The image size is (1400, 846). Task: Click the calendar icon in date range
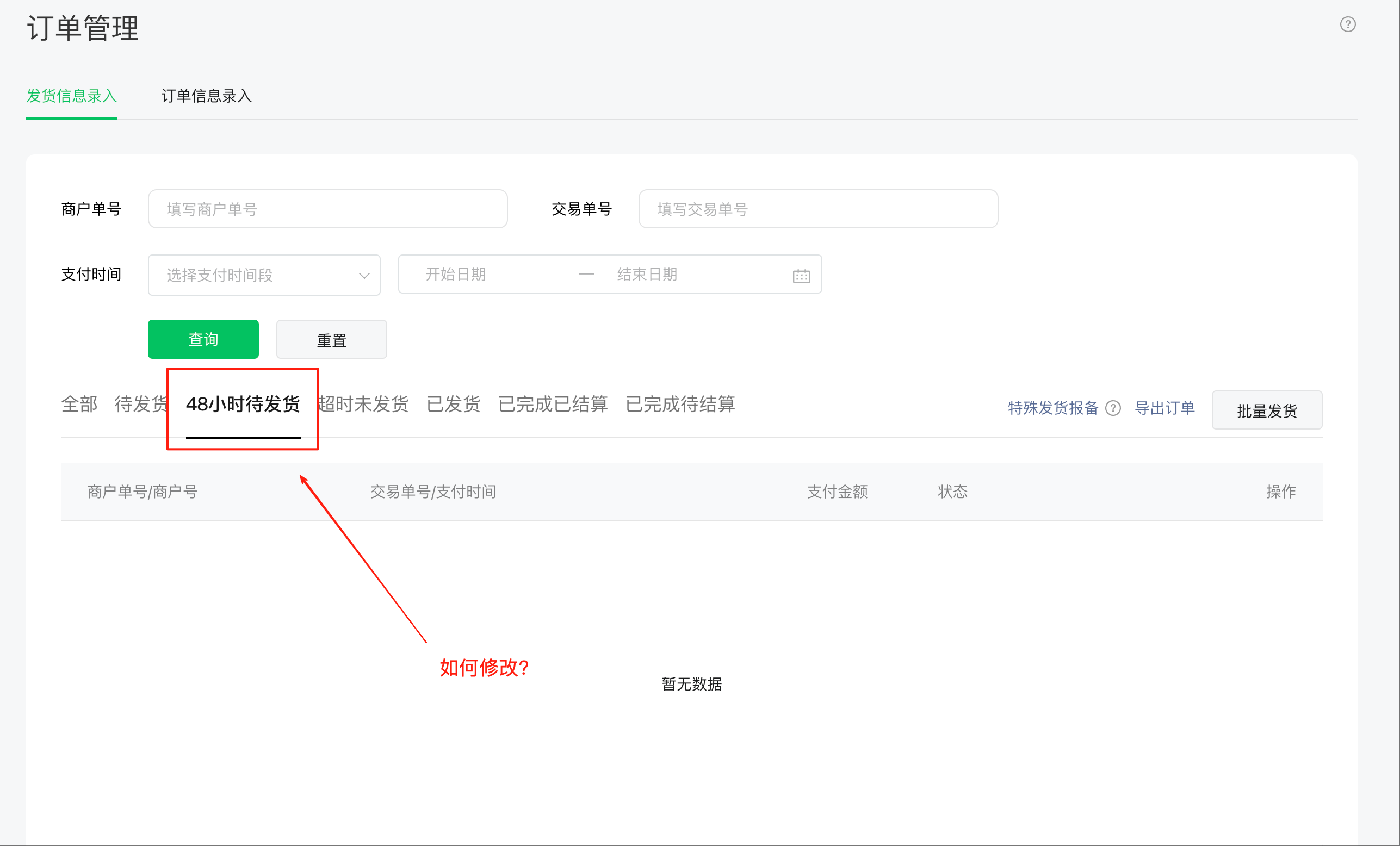click(801, 276)
